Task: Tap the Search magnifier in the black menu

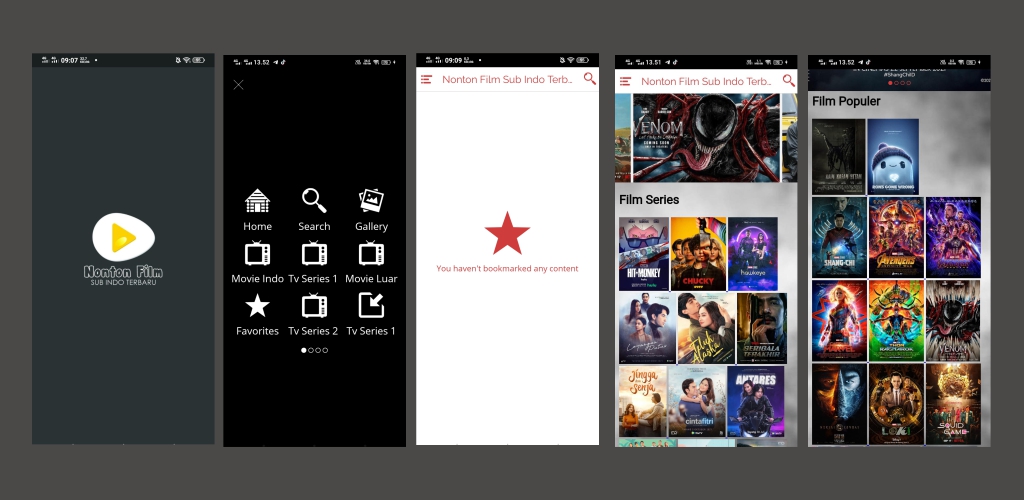Action: coord(314,200)
